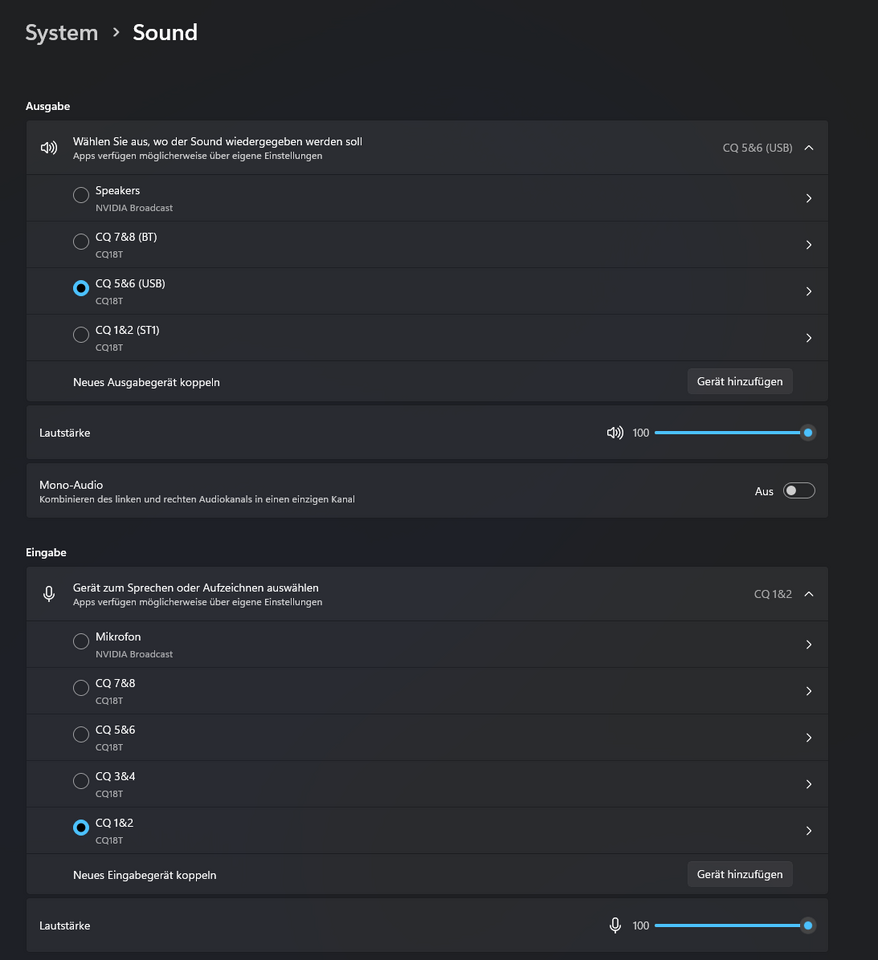
Task: Mute input via microphone icon beside volume
Action: [x=615, y=925]
